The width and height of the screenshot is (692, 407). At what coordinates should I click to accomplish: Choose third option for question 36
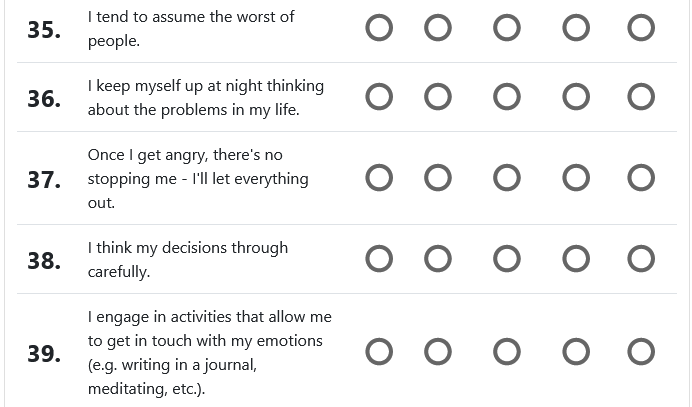(x=507, y=97)
